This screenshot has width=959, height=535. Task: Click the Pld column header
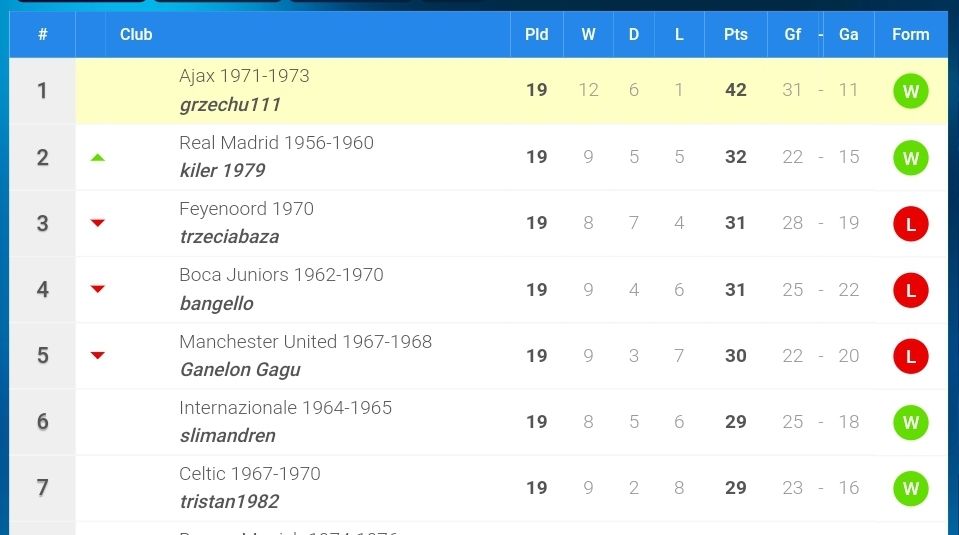536,34
